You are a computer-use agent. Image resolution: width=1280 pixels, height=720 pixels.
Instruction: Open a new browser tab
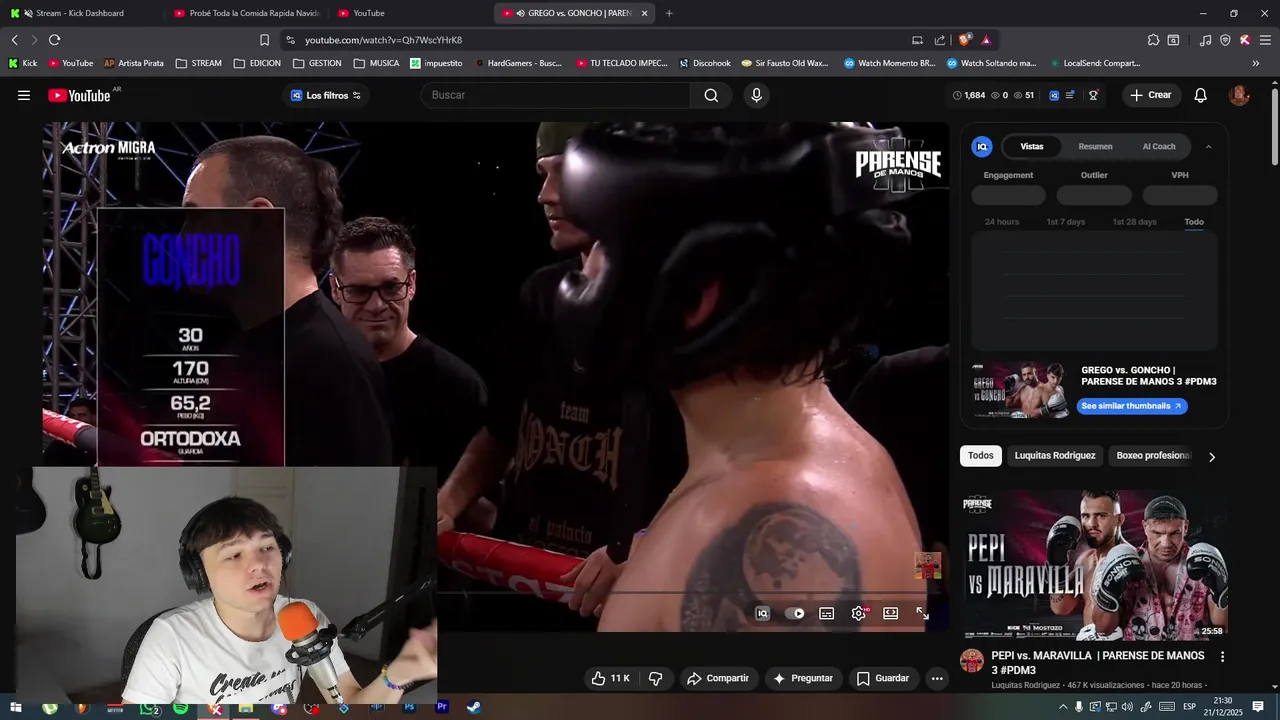[x=669, y=13]
